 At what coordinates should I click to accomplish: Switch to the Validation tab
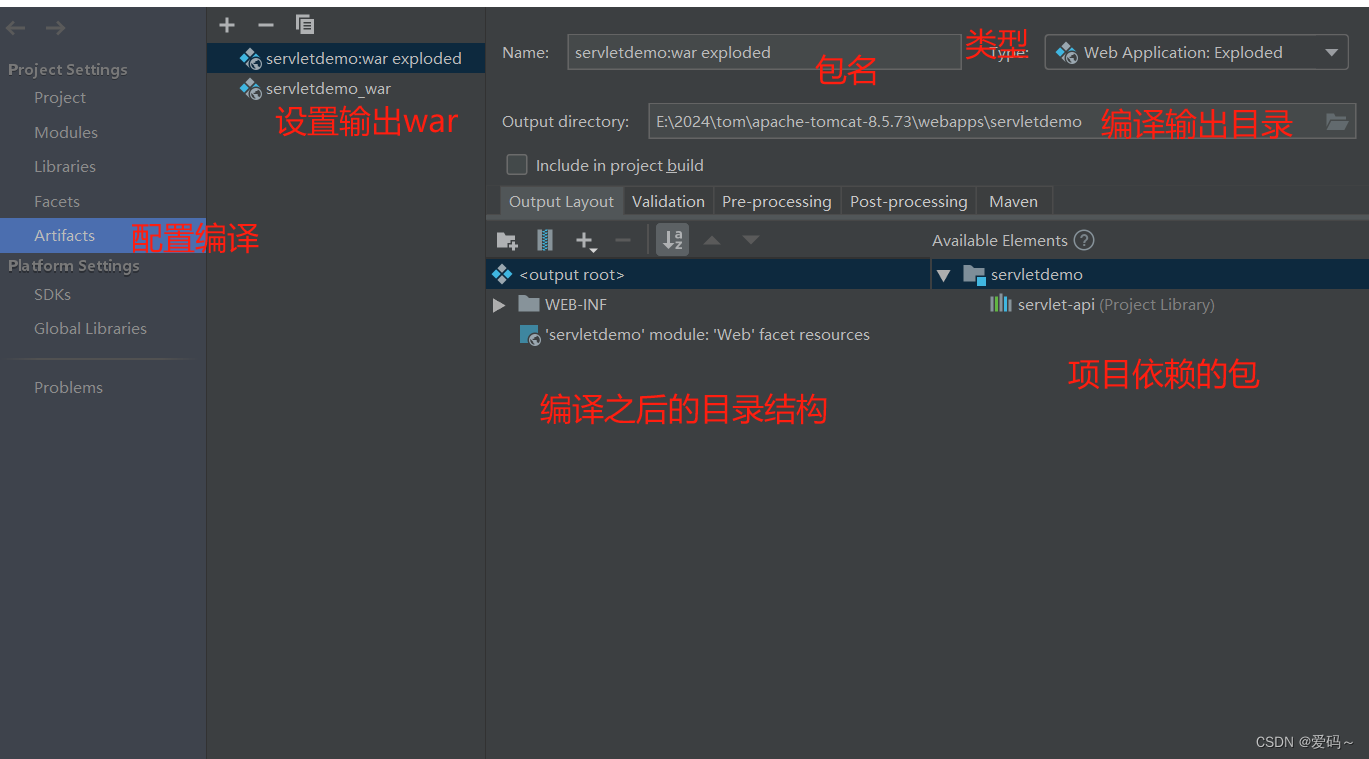[668, 201]
